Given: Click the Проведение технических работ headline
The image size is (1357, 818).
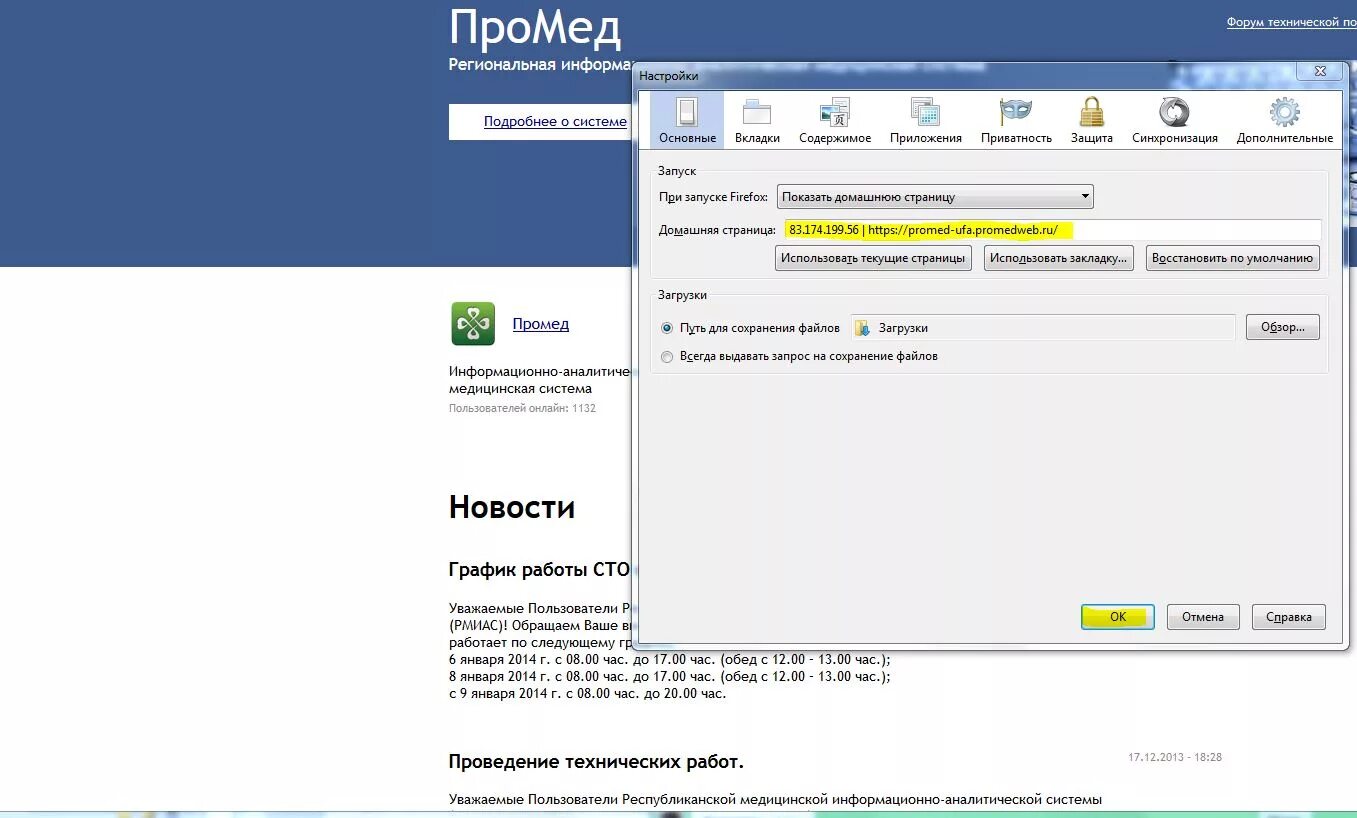Looking at the screenshot, I should point(596,762).
